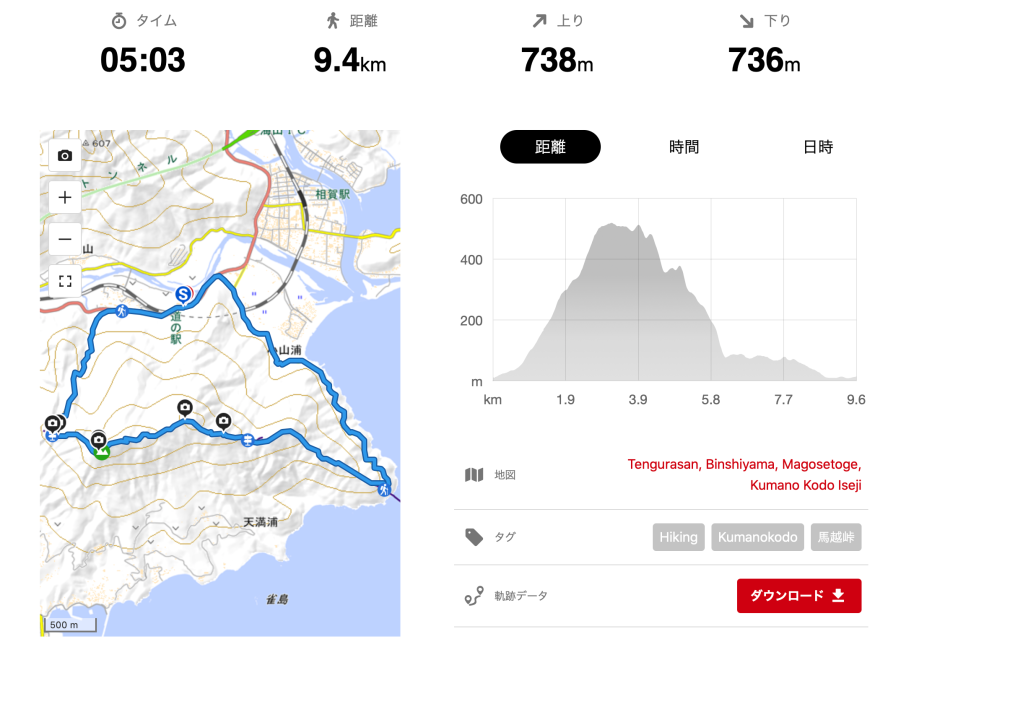The width and height of the screenshot is (1023, 707).
Task: Switch elevation chart to 距離 view
Action: (550, 147)
